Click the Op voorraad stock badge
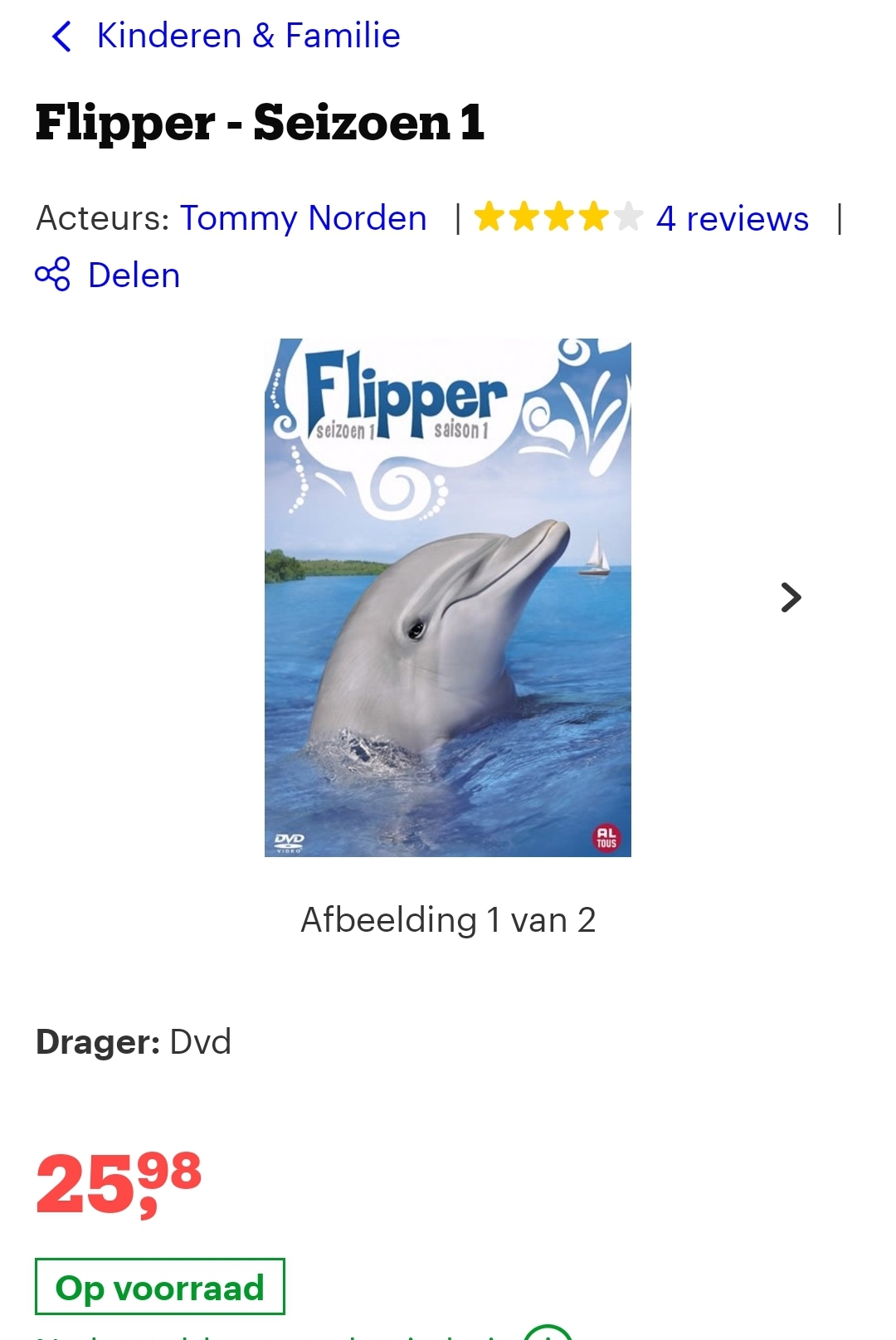The width and height of the screenshot is (896, 1340). click(x=160, y=1287)
